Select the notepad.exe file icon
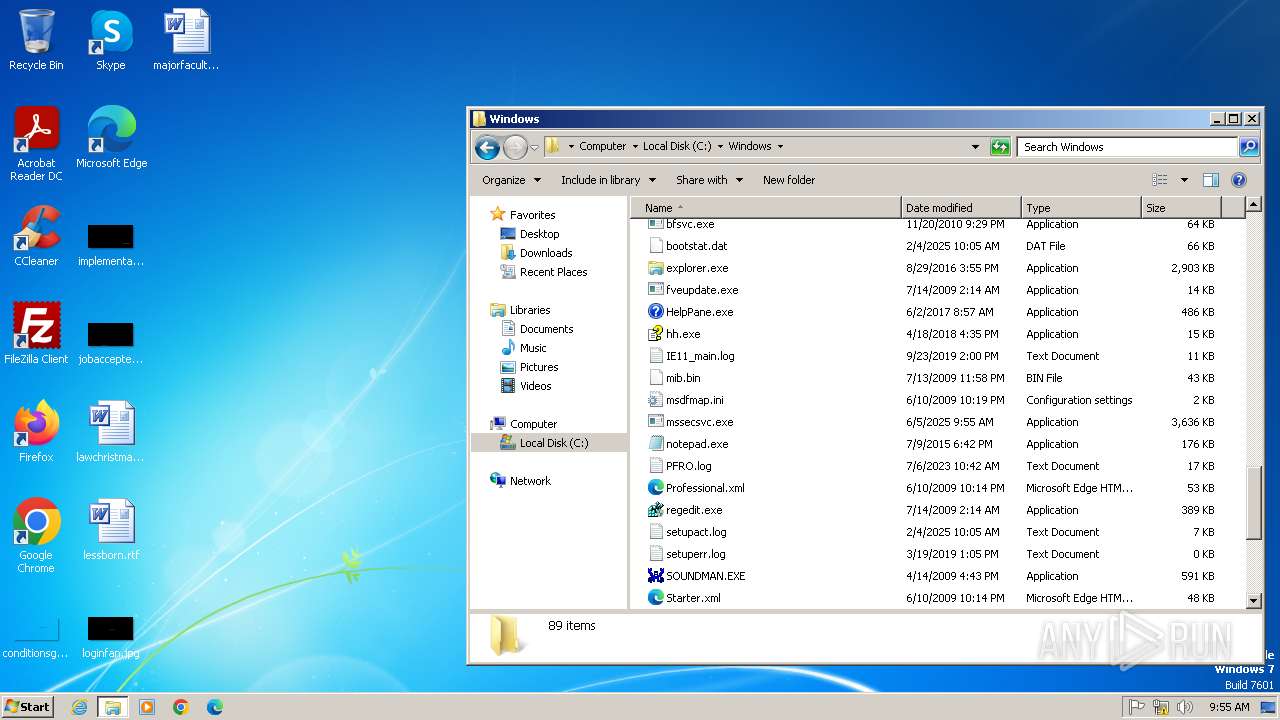 click(656, 444)
